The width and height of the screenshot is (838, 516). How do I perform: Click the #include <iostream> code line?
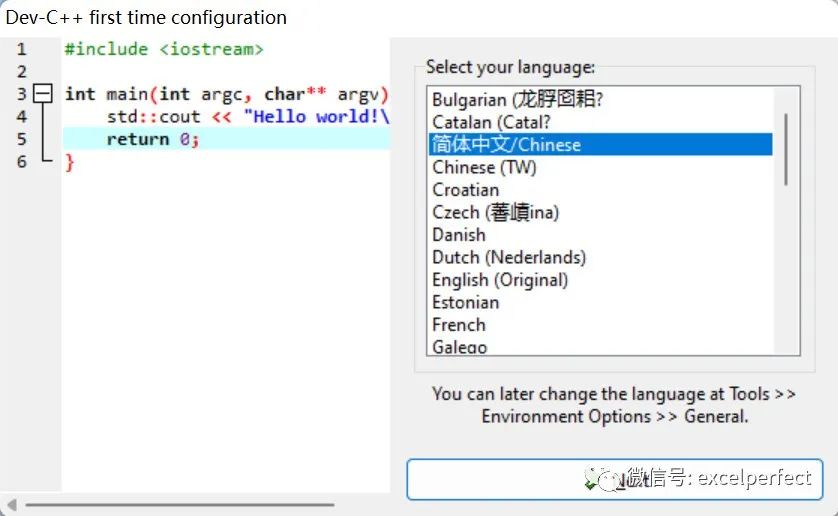[x=164, y=49]
